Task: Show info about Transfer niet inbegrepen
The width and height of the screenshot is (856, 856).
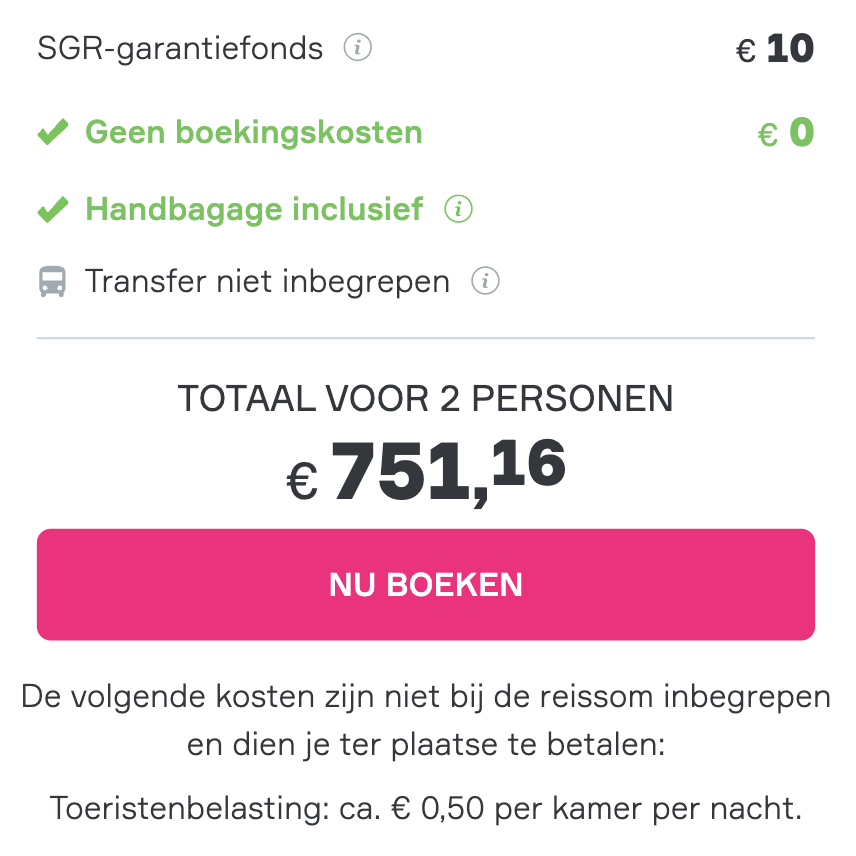Action: 485,281
